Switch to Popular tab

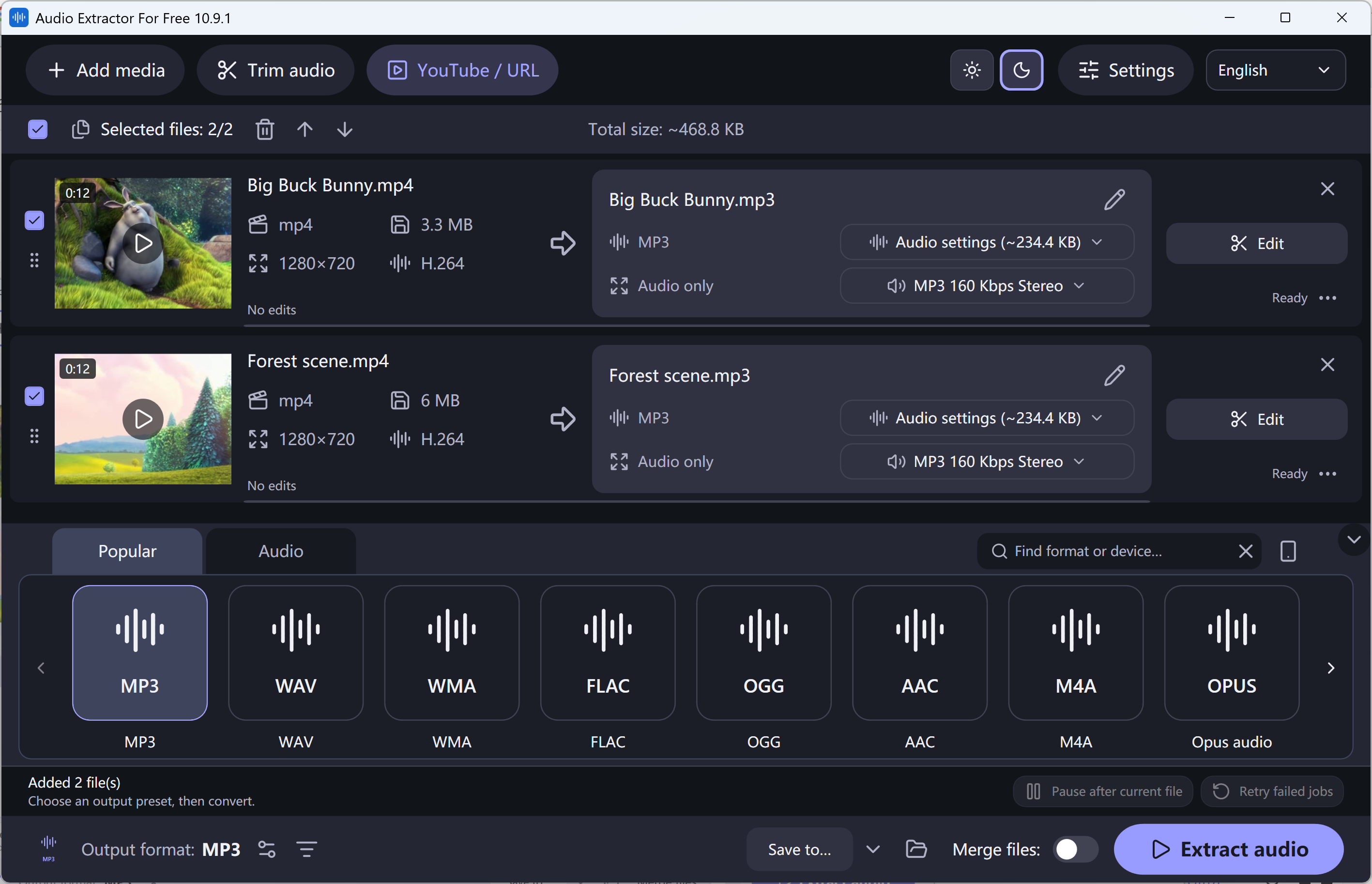(127, 551)
